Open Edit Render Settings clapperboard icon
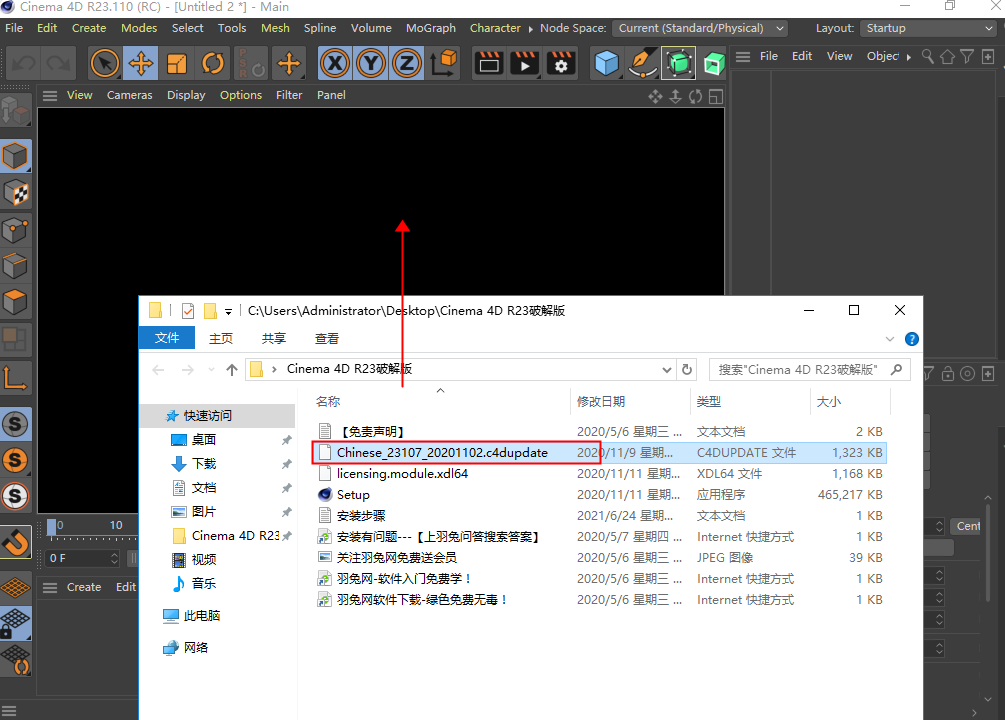Screen dimensions: 1005x720 coord(560,64)
